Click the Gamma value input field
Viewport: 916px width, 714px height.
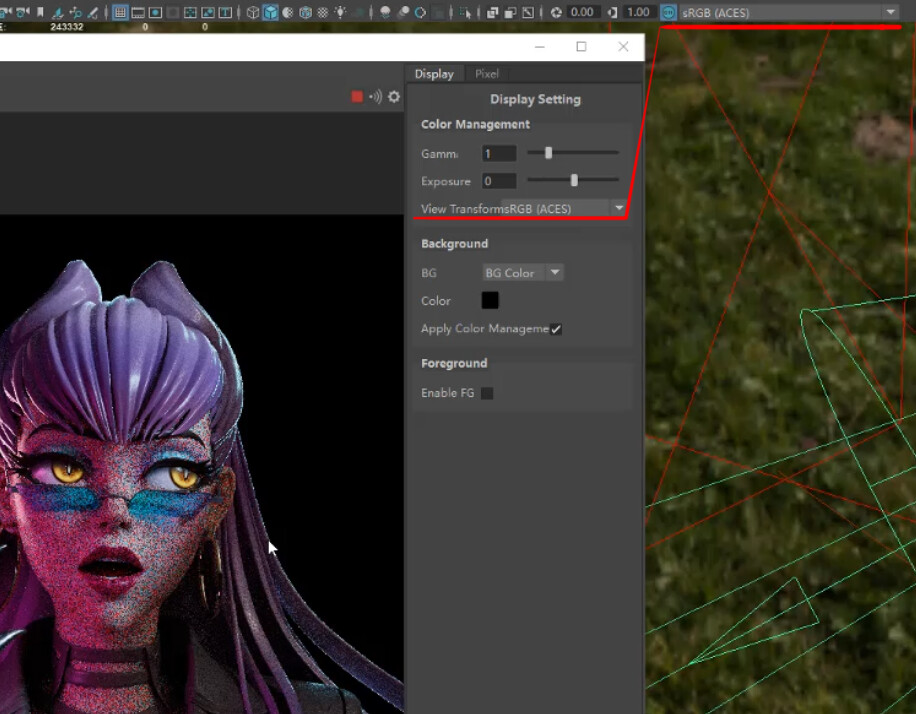click(499, 153)
